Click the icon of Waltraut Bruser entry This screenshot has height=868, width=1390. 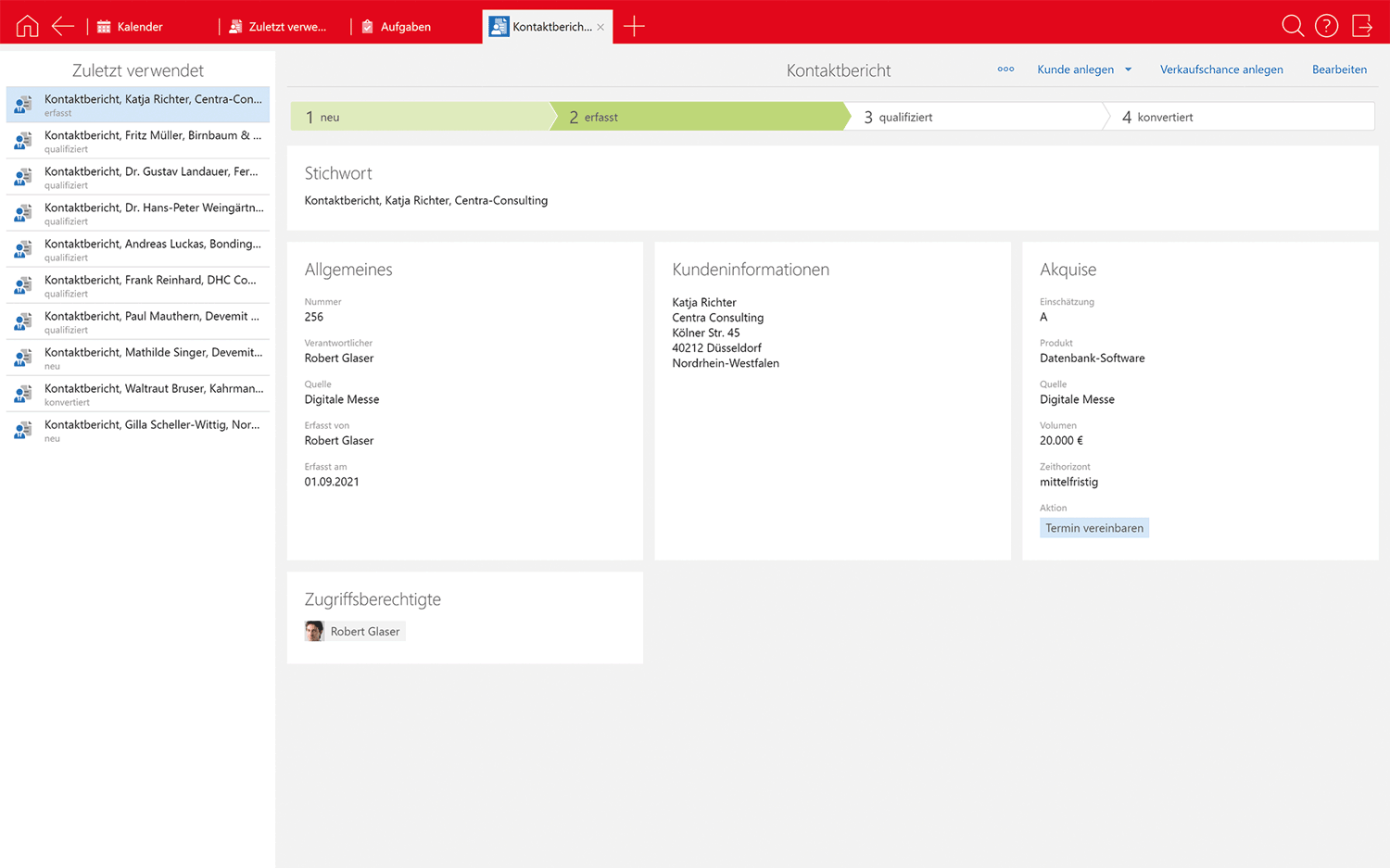pyautogui.click(x=23, y=394)
